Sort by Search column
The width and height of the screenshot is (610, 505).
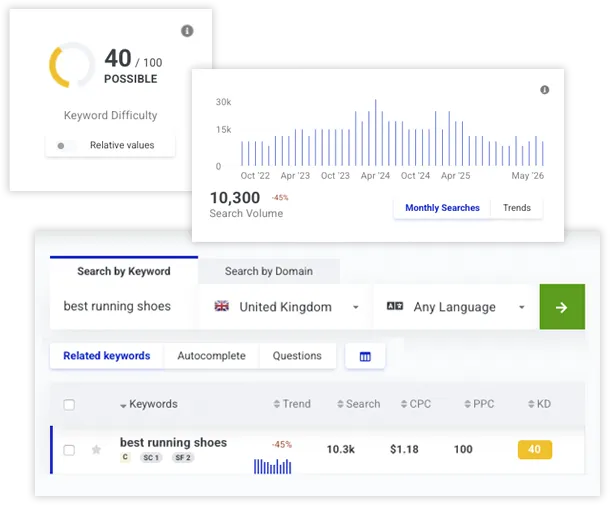(x=359, y=404)
